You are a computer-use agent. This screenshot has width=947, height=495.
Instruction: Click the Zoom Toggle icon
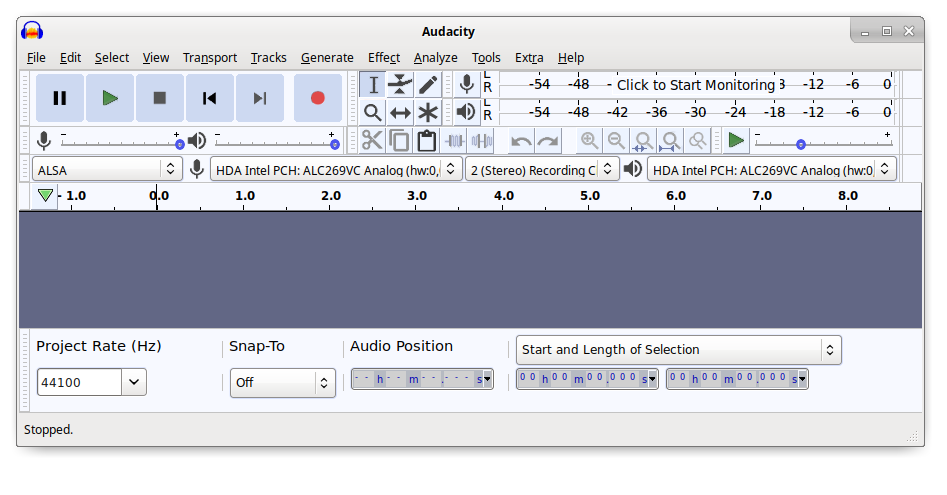697,141
